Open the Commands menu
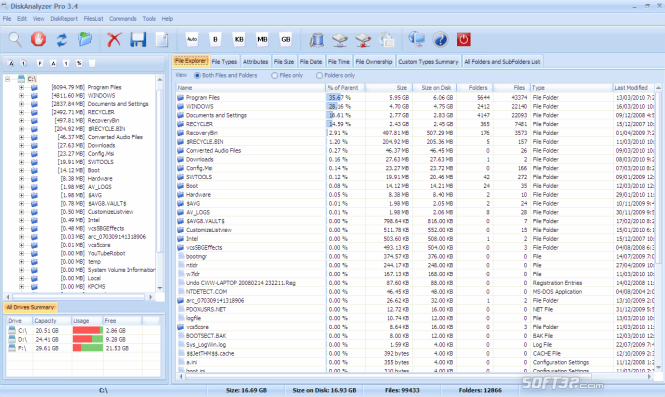 click(x=123, y=19)
